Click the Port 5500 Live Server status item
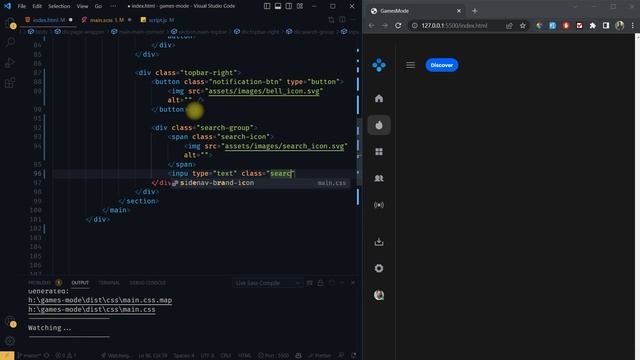The image size is (640, 360). pyautogui.click(x=273, y=356)
